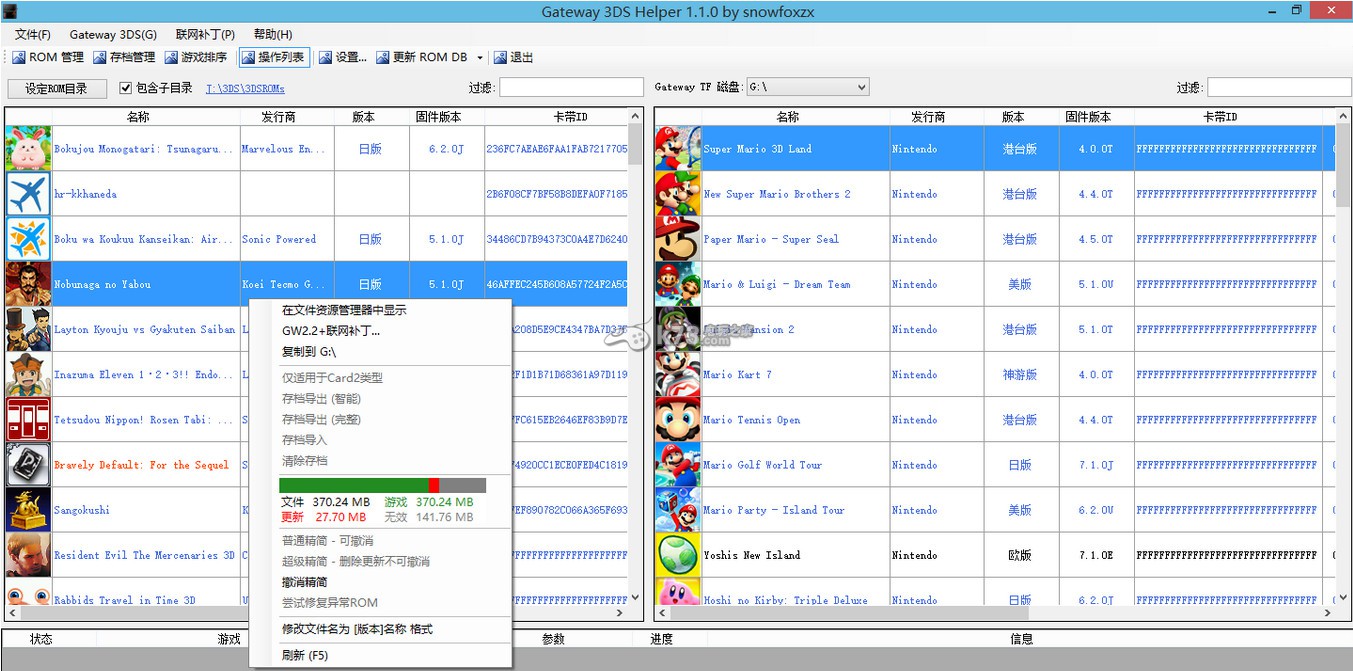Click right list horizontal scrollbar
The height and width of the screenshot is (671, 1353).
tap(994, 613)
